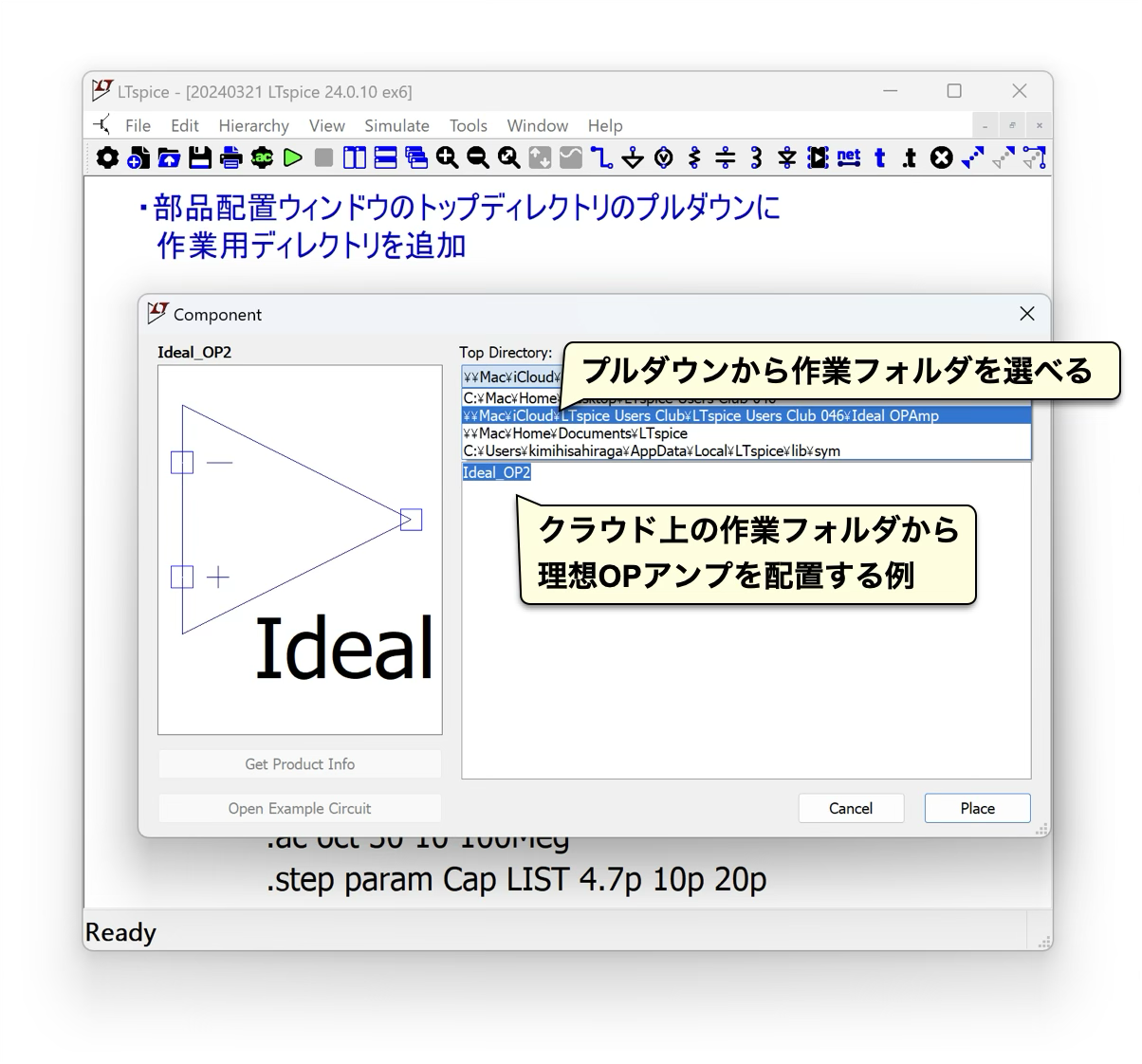The width and height of the screenshot is (1142, 1064).
Task: Select the Resistor tool
Action: point(694,158)
